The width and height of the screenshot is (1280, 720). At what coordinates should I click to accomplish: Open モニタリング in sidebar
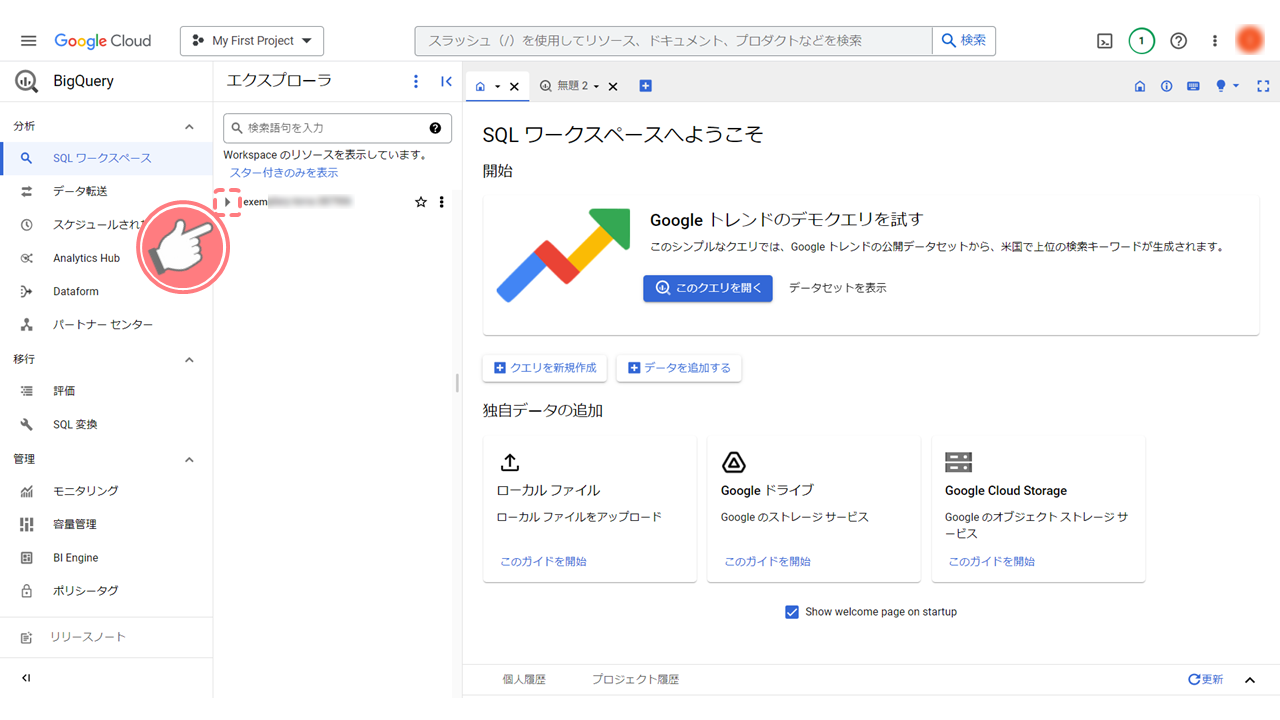point(106,491)
